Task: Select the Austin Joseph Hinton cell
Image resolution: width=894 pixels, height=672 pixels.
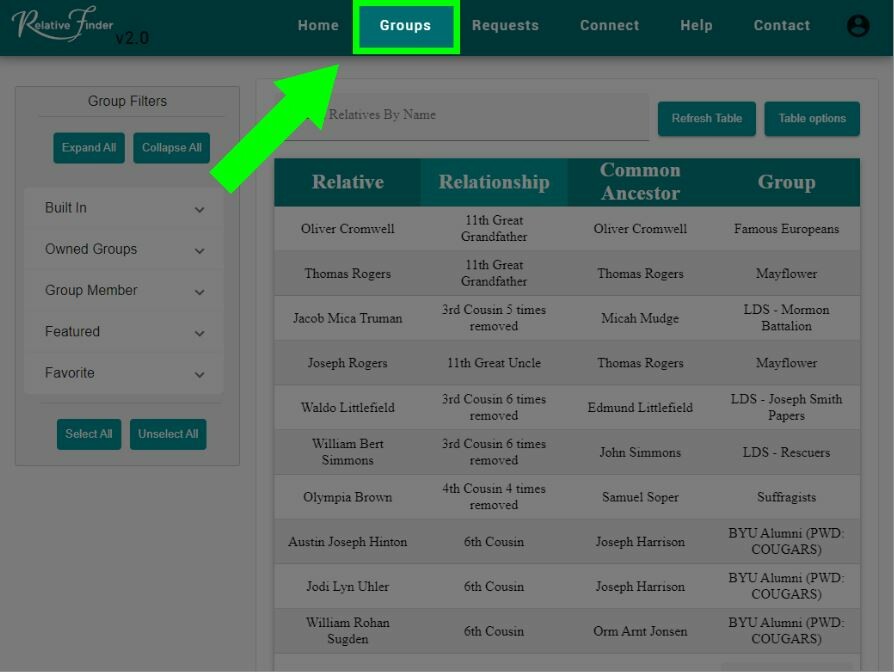Action: click(x=348, y=541)
